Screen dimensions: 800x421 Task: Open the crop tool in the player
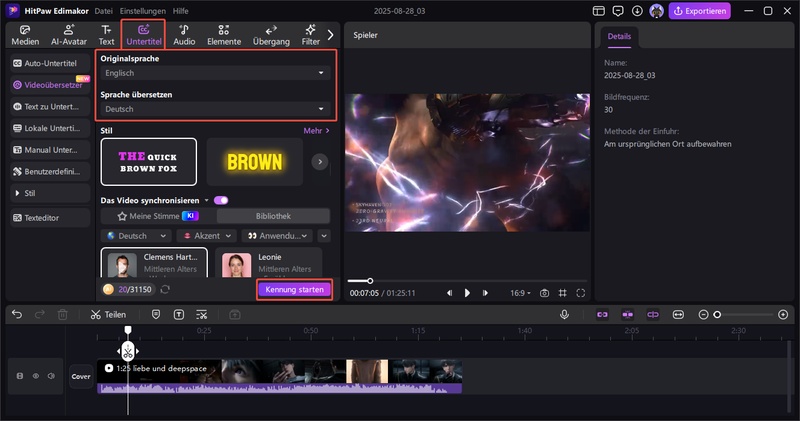[x=562, y=293]
